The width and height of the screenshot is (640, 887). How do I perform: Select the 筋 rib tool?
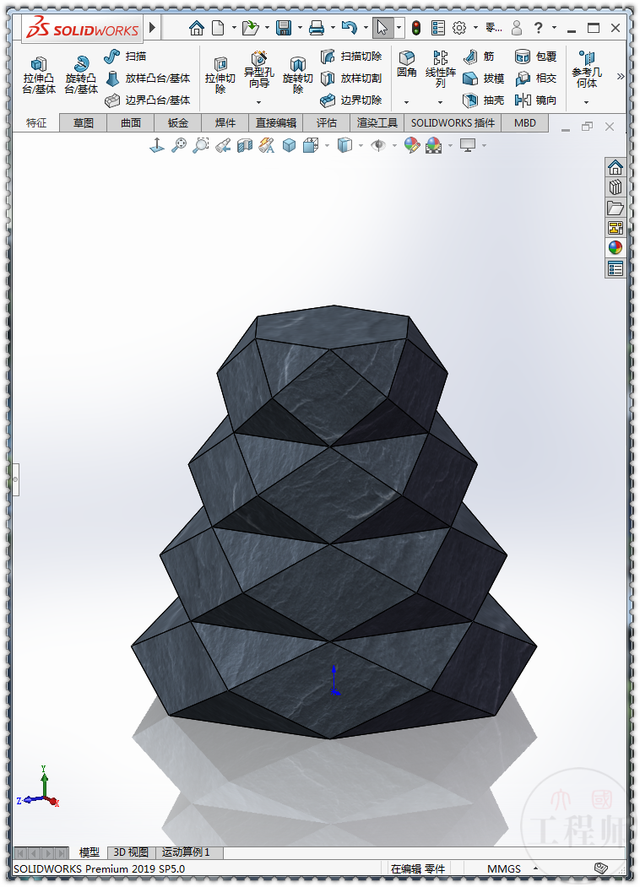(x=479, y=56)
